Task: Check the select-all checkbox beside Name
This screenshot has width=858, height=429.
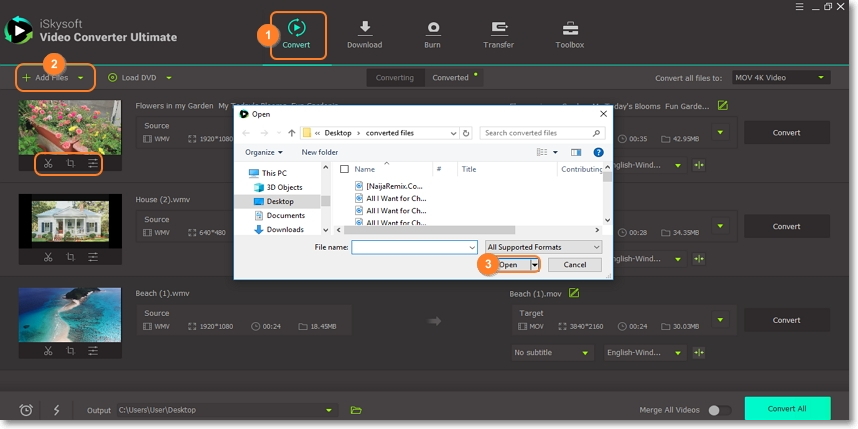Action: (x=345, y=170)
